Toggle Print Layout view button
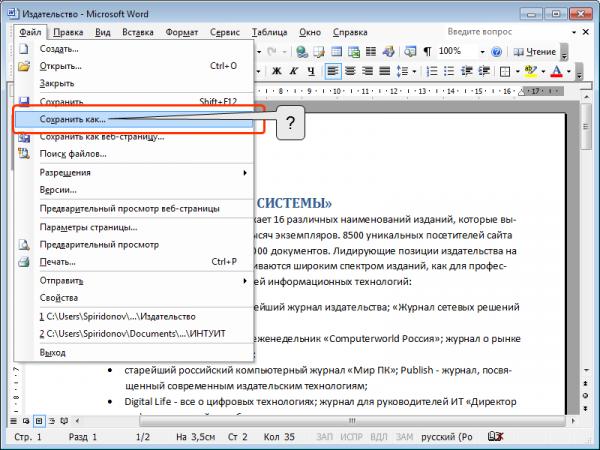The image size is (600, 450). click(39, 421)
